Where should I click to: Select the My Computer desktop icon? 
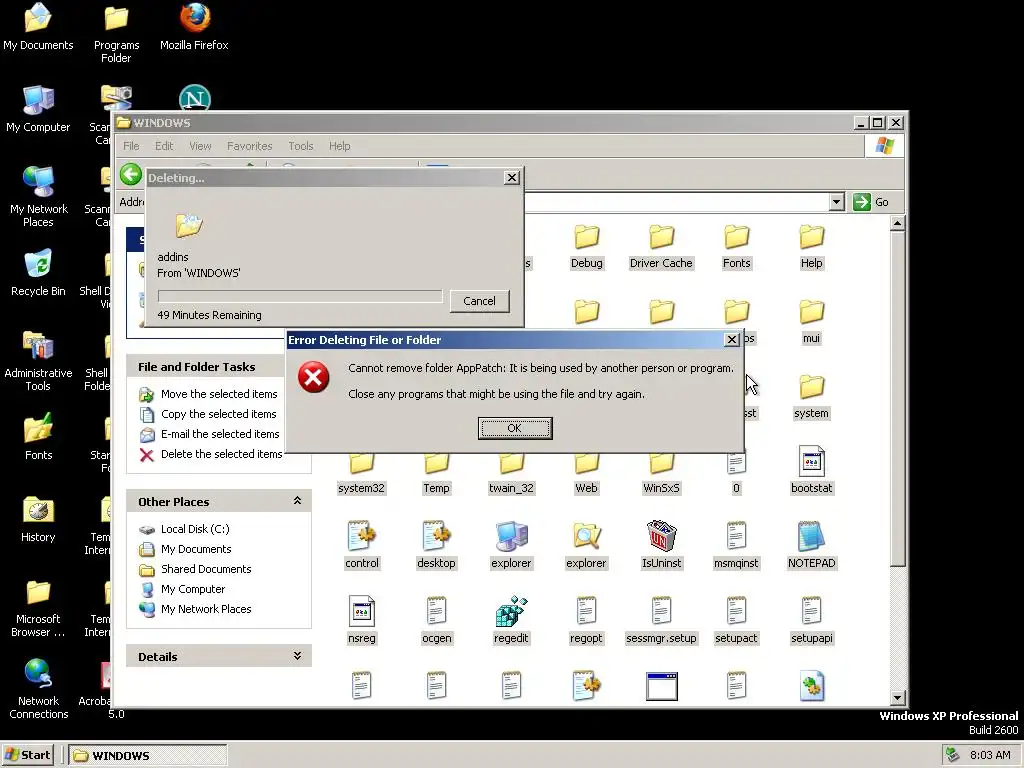38,109
